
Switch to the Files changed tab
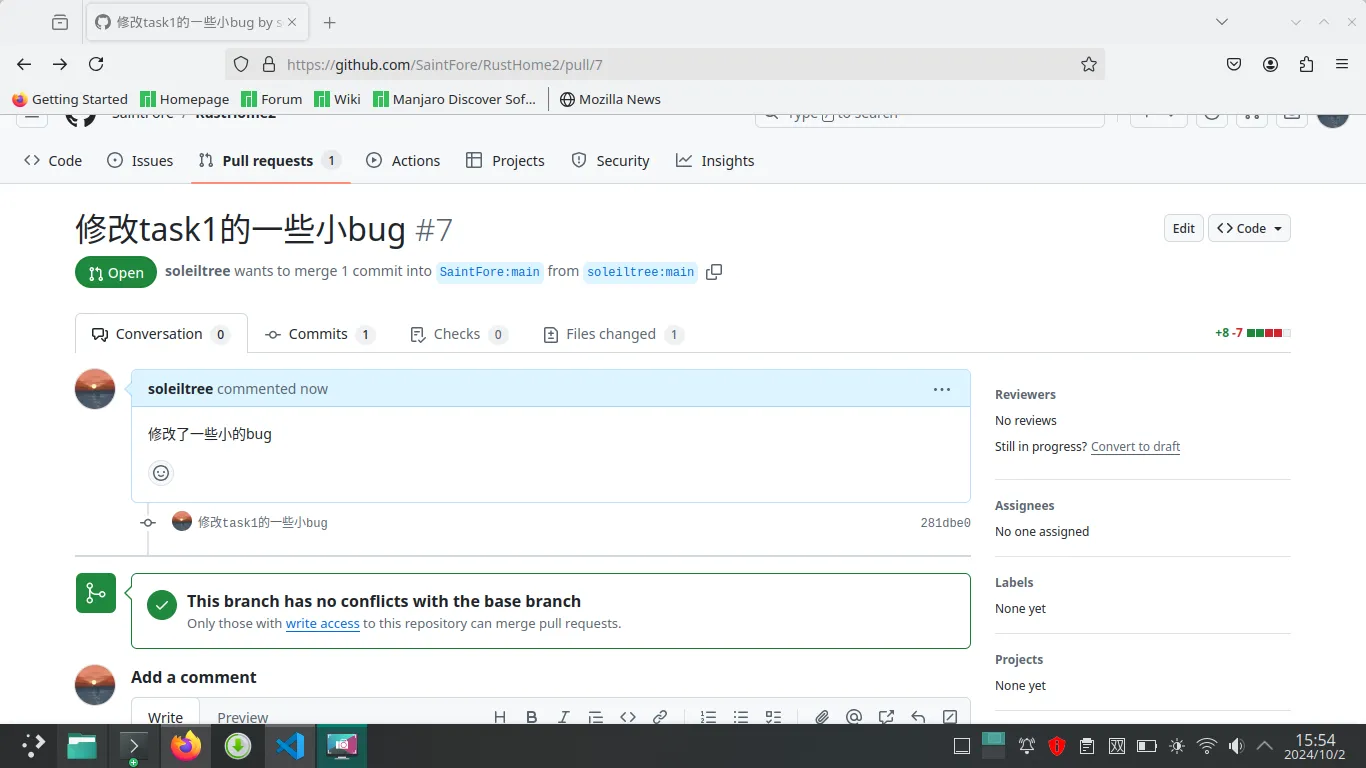(x=612, y=334)
